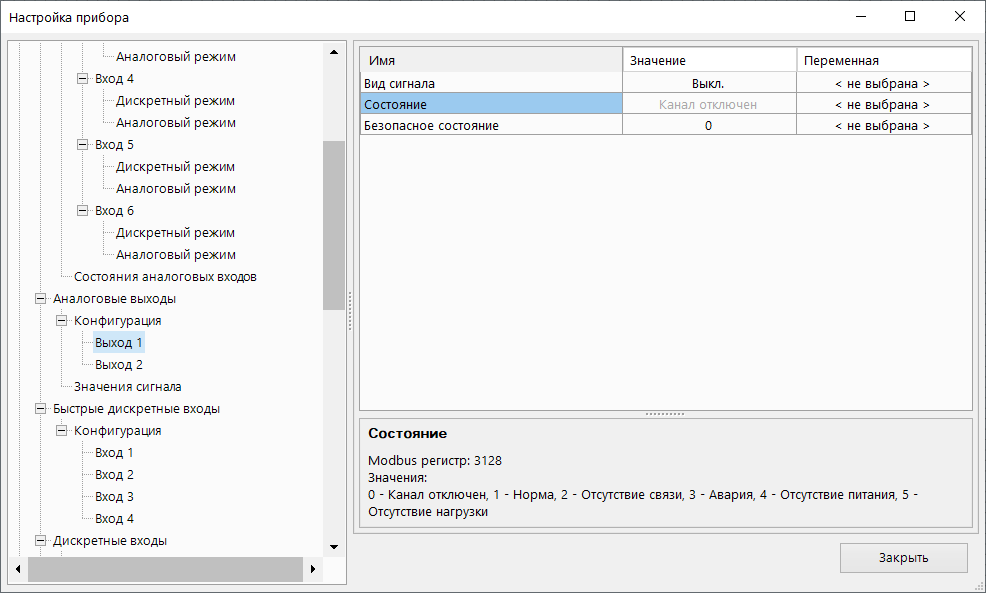Select Аналоговый режим under Вход 6

coord(175,255)
